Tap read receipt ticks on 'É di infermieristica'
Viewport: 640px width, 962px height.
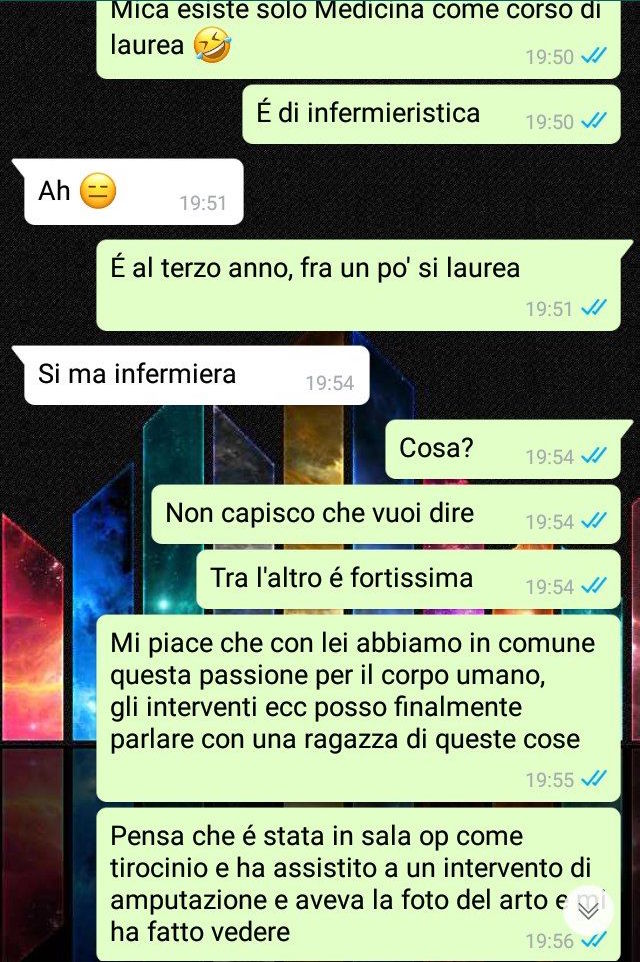(593, 121)
